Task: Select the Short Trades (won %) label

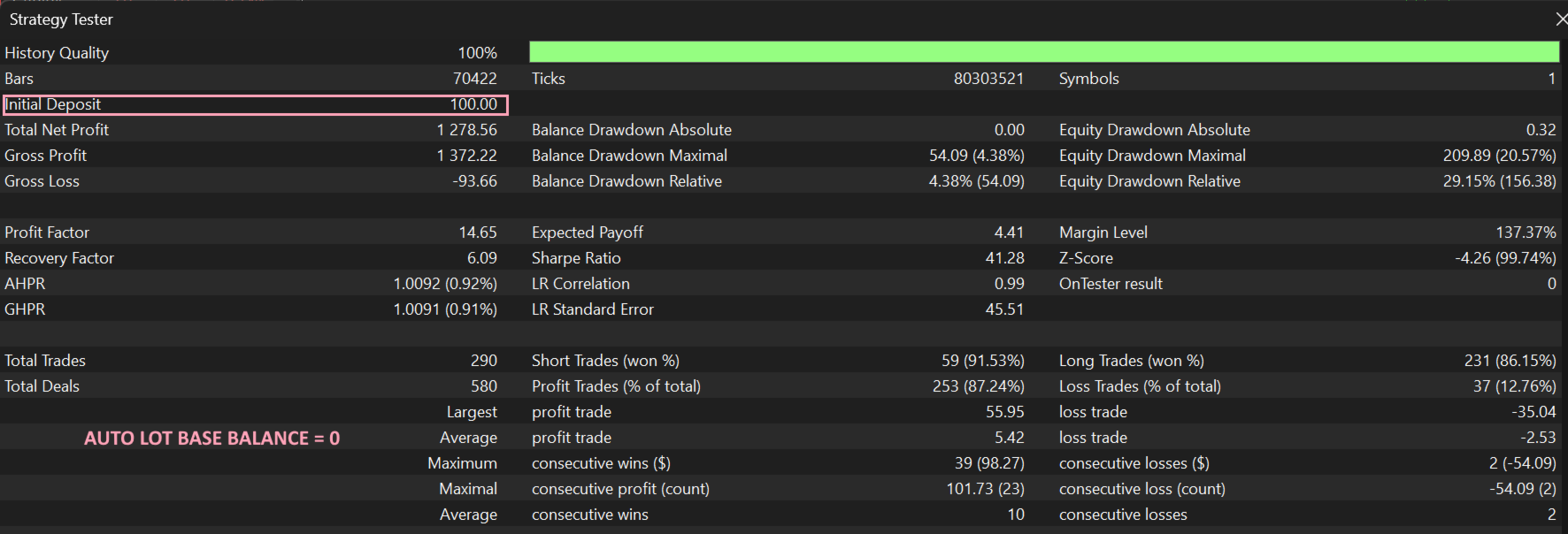Action: tap(605, 361)
